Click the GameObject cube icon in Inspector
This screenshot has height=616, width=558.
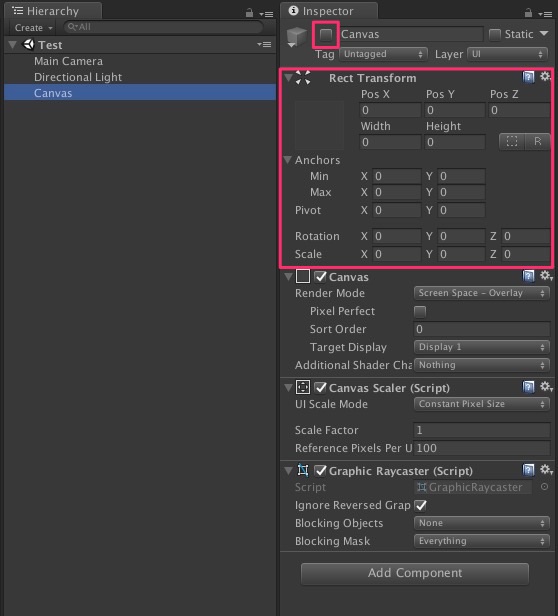click(297, 36)
